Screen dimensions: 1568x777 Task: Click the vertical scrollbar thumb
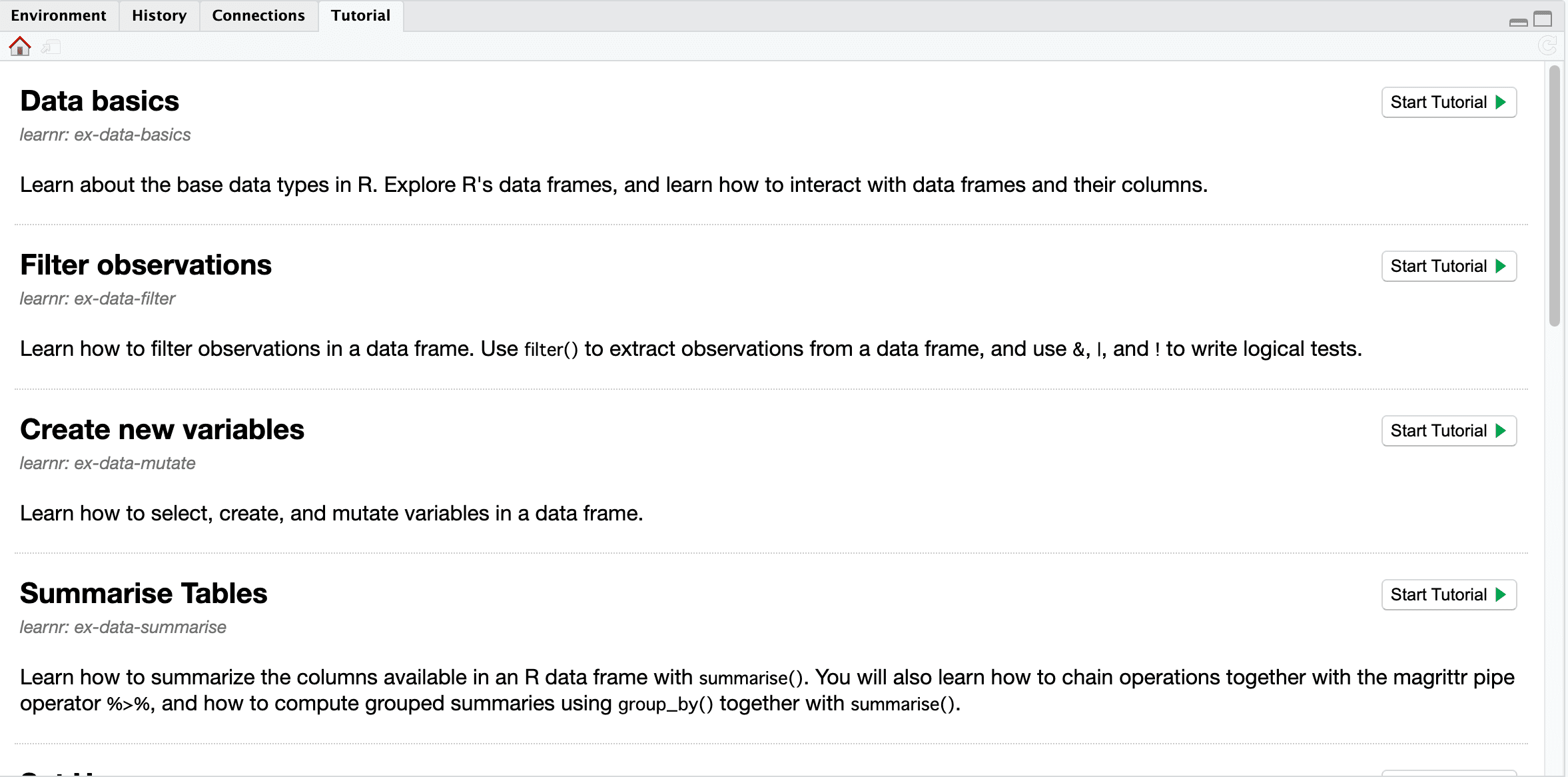[1554, 195]
